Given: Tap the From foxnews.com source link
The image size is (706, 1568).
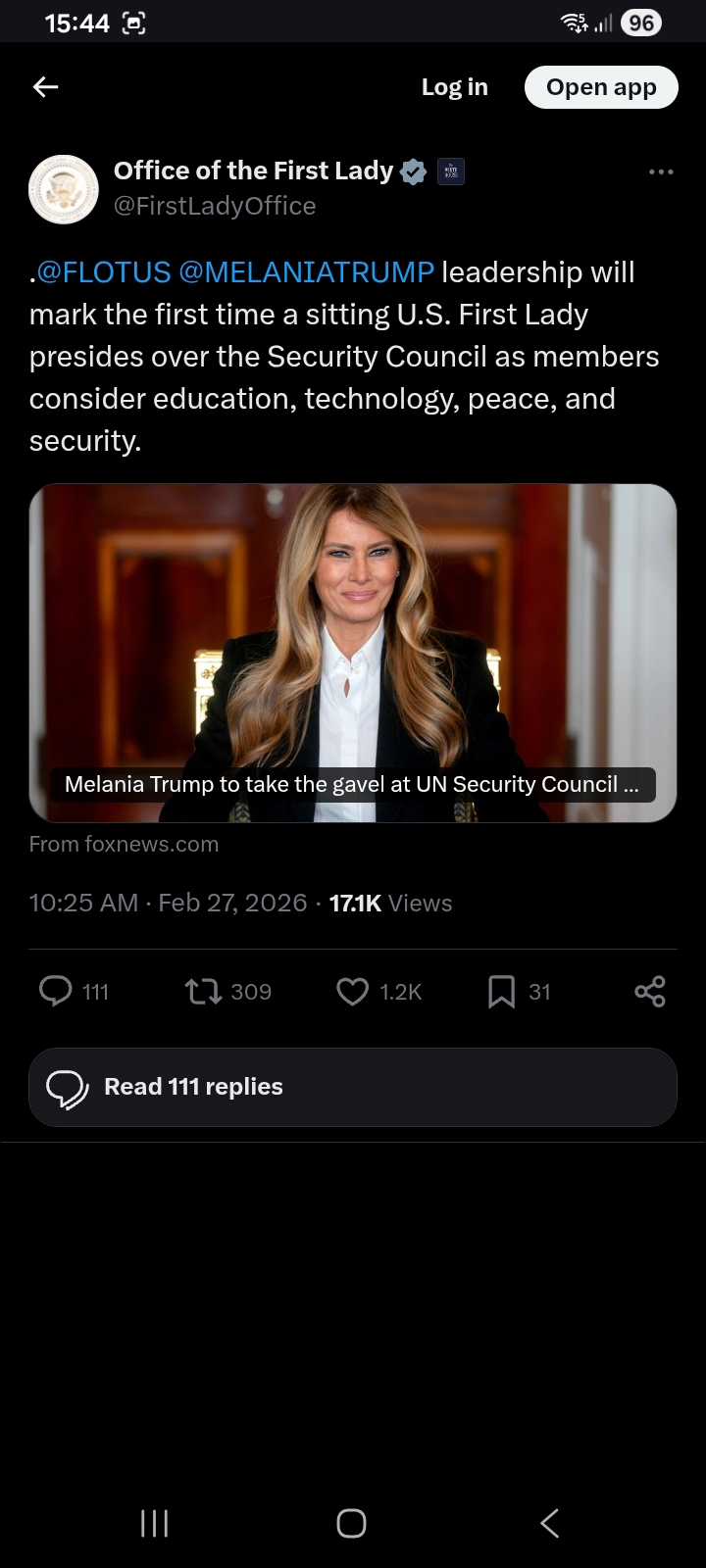Looking at the screenshot, I should 125,844.
